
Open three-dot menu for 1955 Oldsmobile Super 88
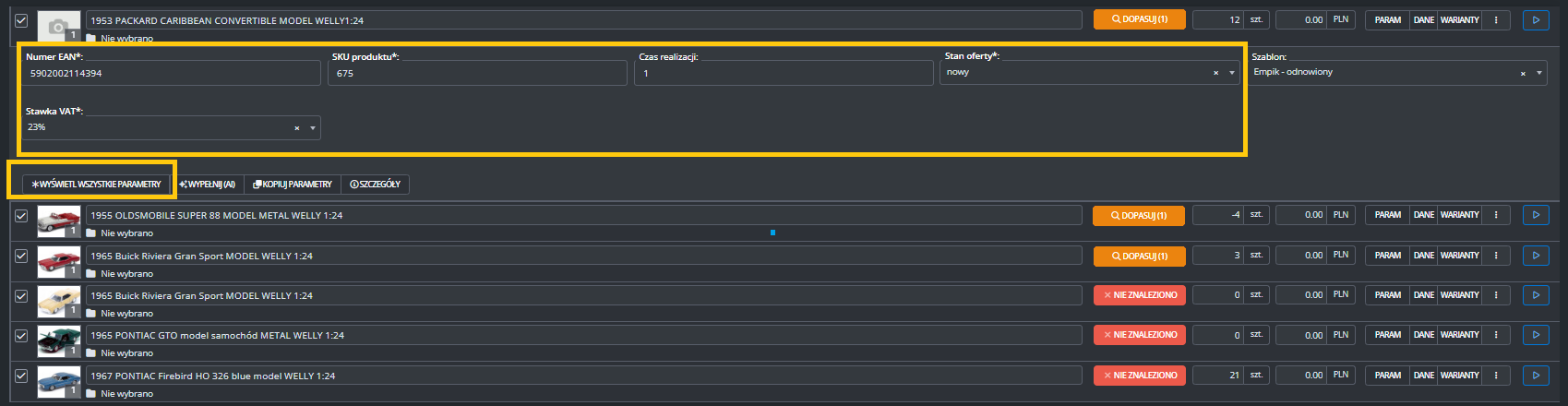pos(1496,215)
